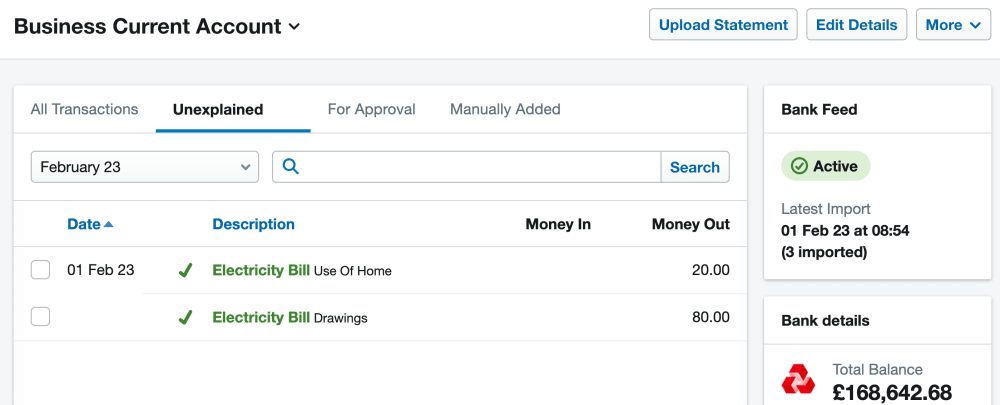Tick the checkbox for the Drawings row
1000x405 pixels.
(41, 317)
